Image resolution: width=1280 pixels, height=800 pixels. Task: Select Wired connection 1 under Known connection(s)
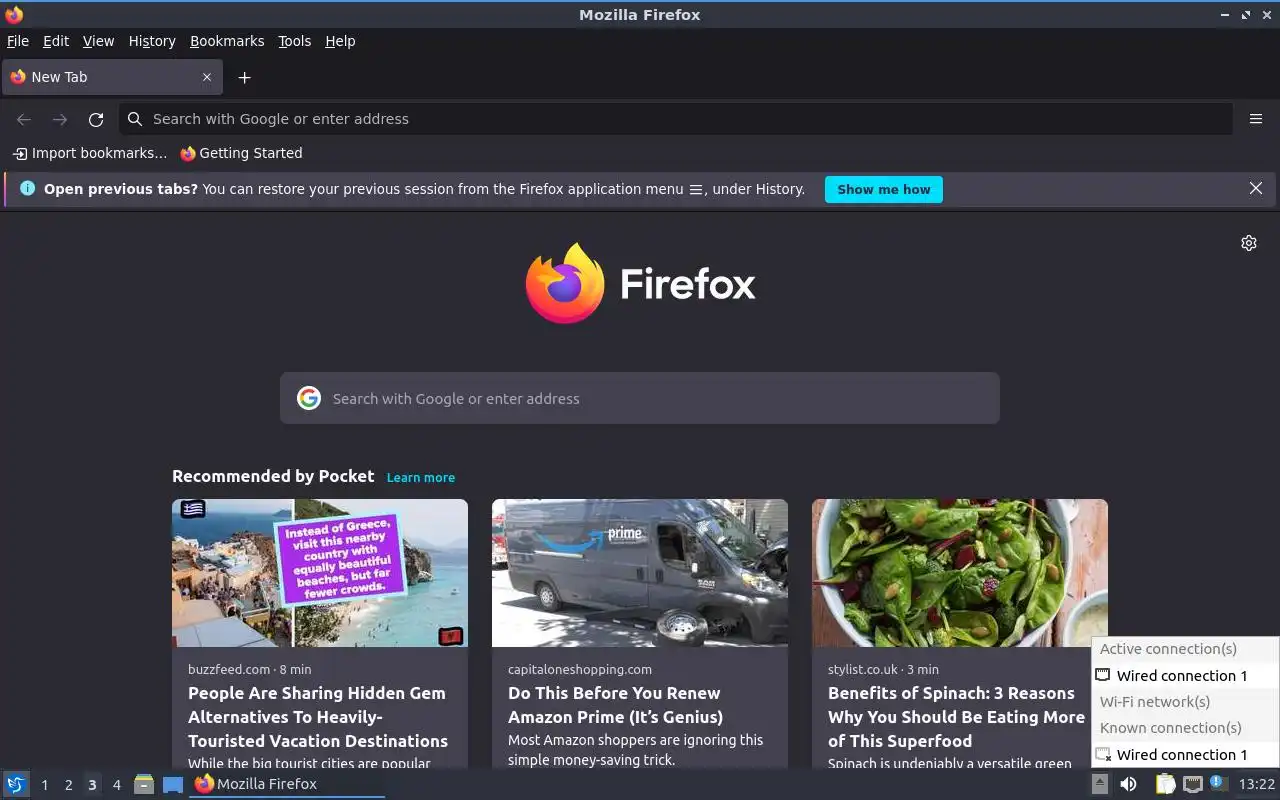click(x=1185, y=755)
